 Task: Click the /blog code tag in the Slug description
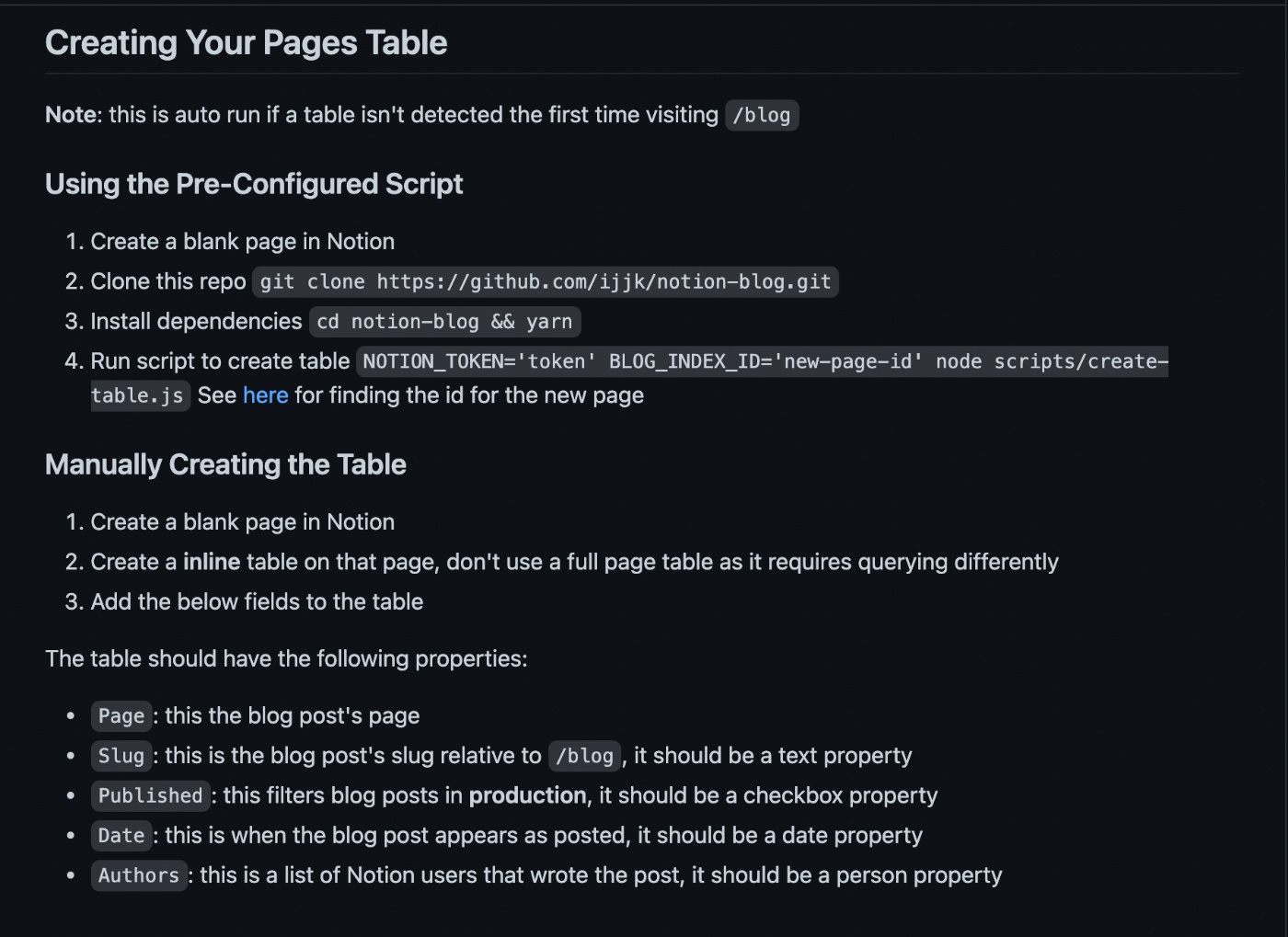coord(584,756)
